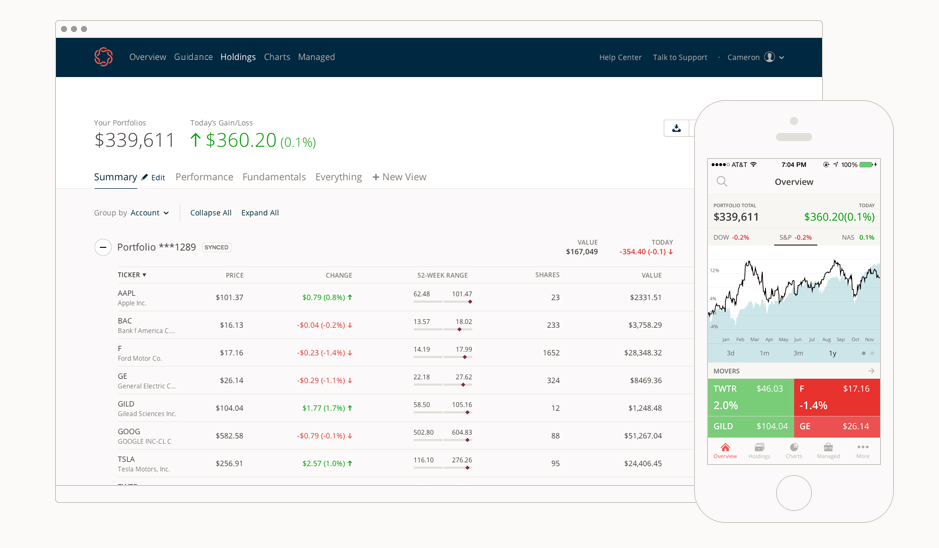This screenshot has height=548, width=939.
Task: Tap the Movers arrow icon on phone
Action: pos(871,371)
